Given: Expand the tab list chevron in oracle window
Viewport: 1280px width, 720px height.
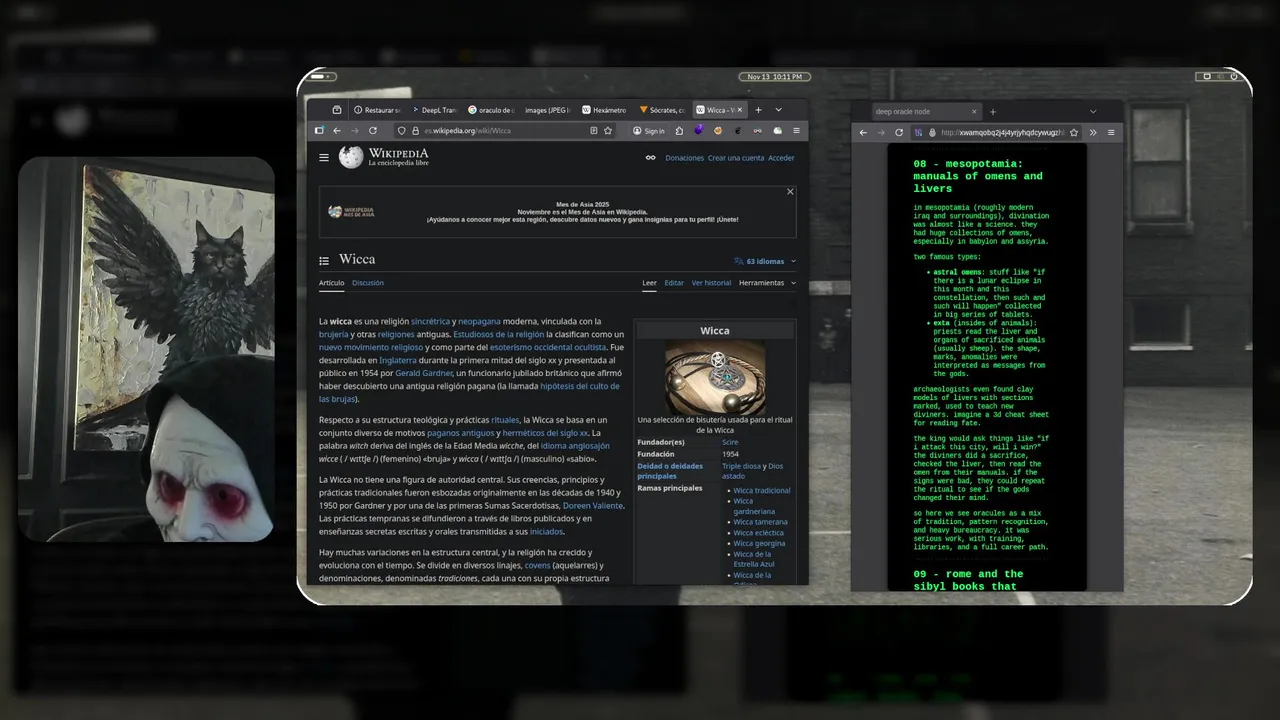Looking at the screenshot, I should tap(1093, 112).
